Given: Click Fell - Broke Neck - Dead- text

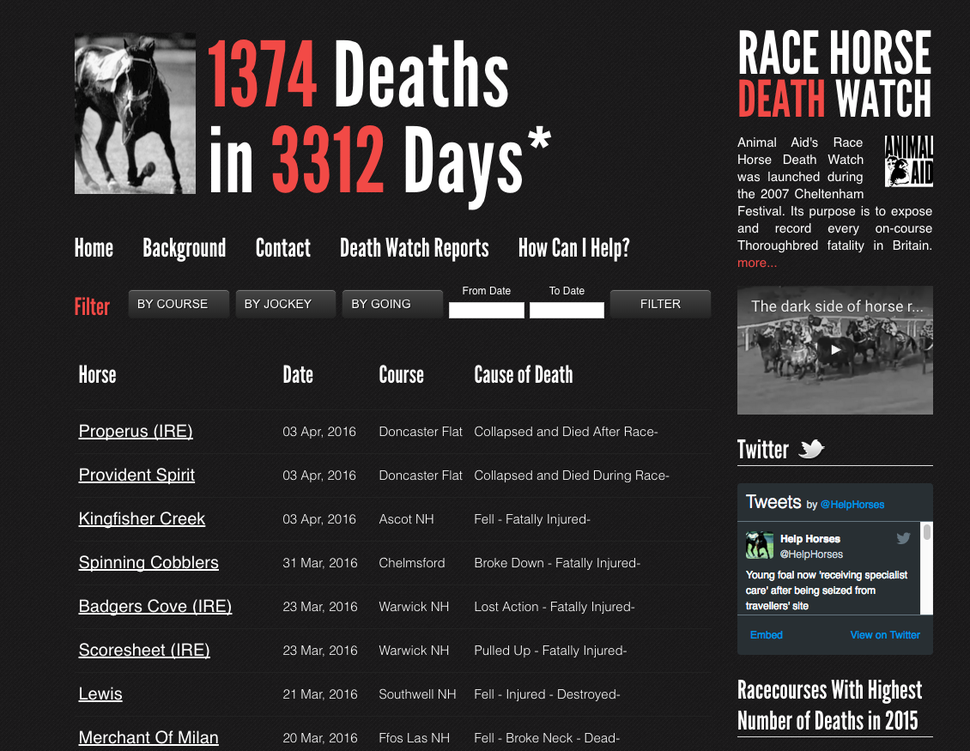Looking at the screenshot, I should click(x=546, y=738).
